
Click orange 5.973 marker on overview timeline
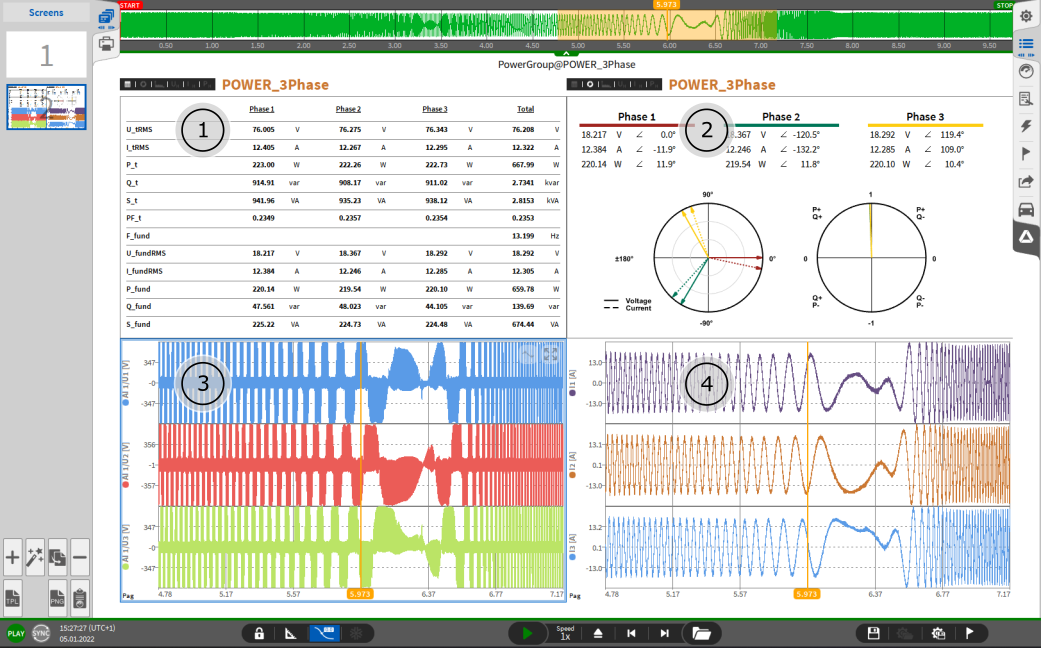666,5
